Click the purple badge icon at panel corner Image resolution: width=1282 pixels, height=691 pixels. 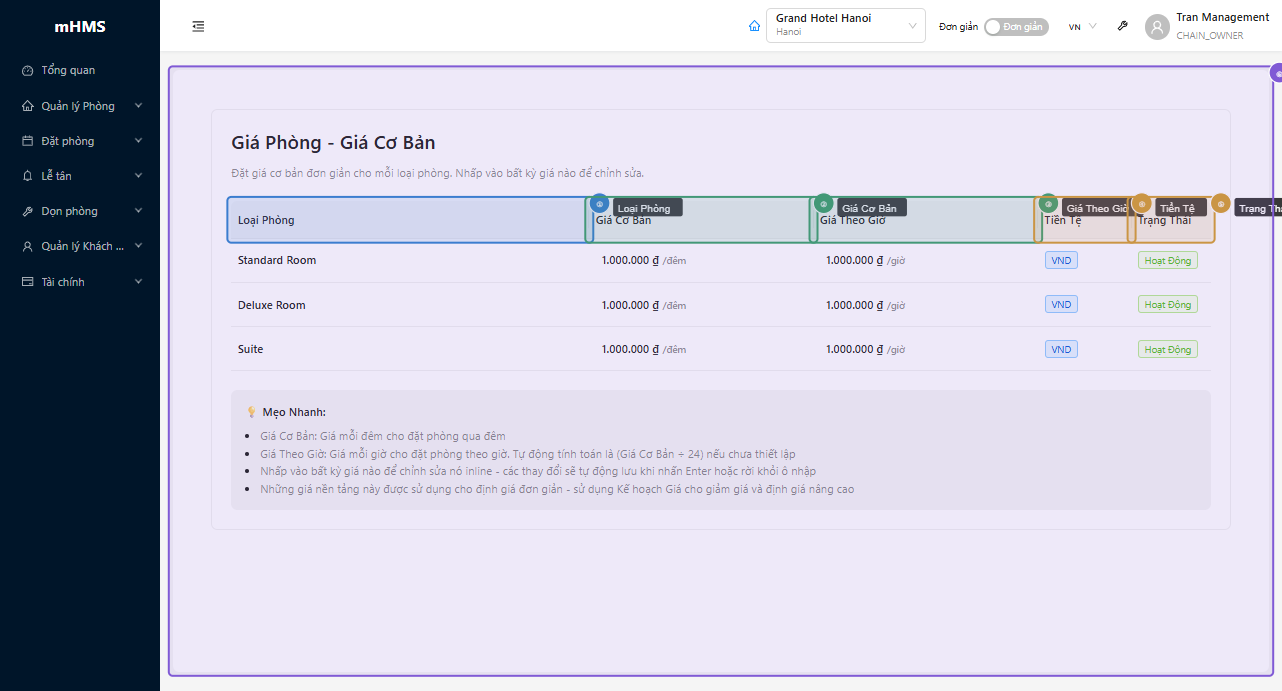pos(1277,73)
